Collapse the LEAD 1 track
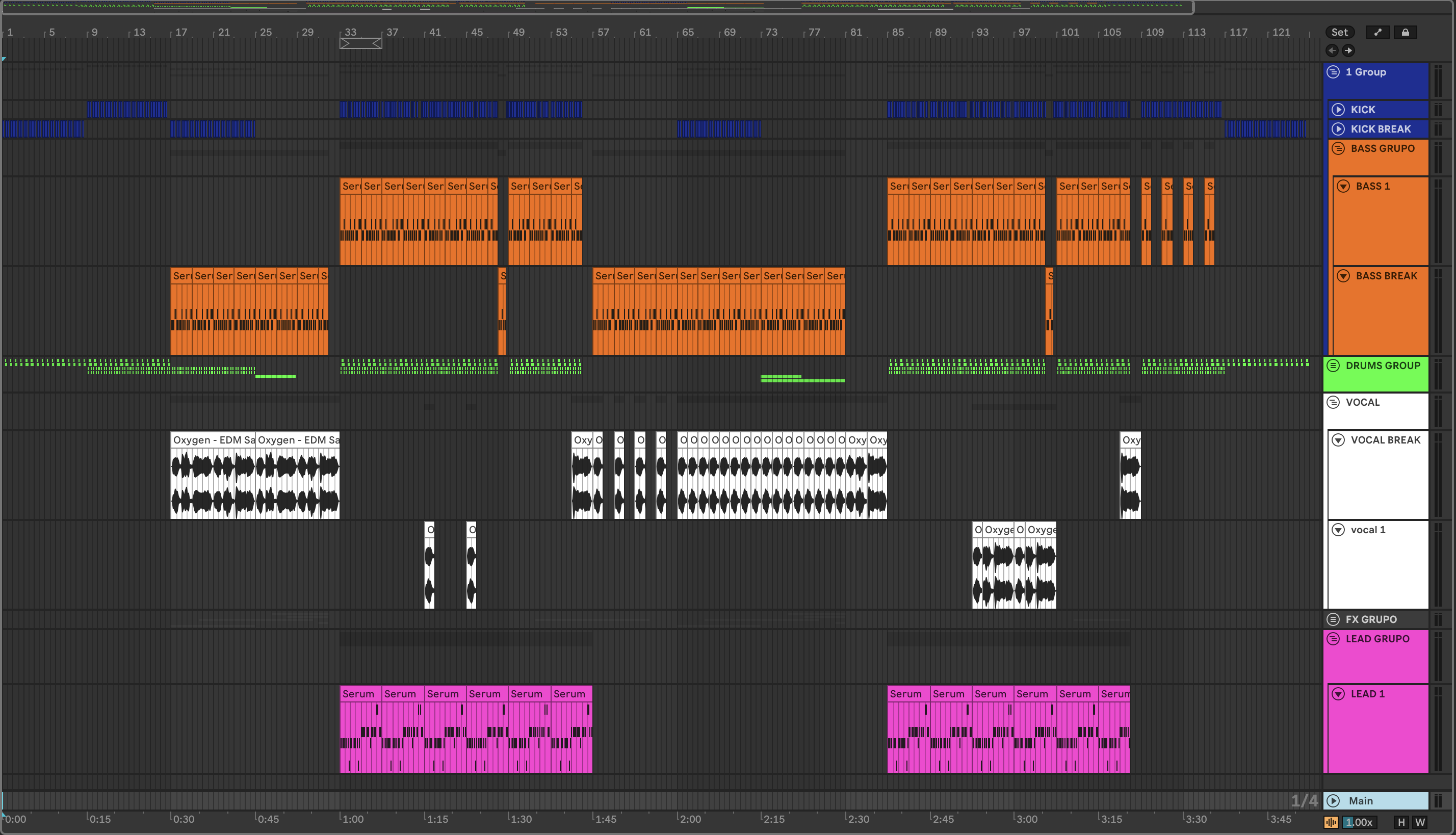The width and height of the screenshot is (1456, 835). tap(1338, 694)
